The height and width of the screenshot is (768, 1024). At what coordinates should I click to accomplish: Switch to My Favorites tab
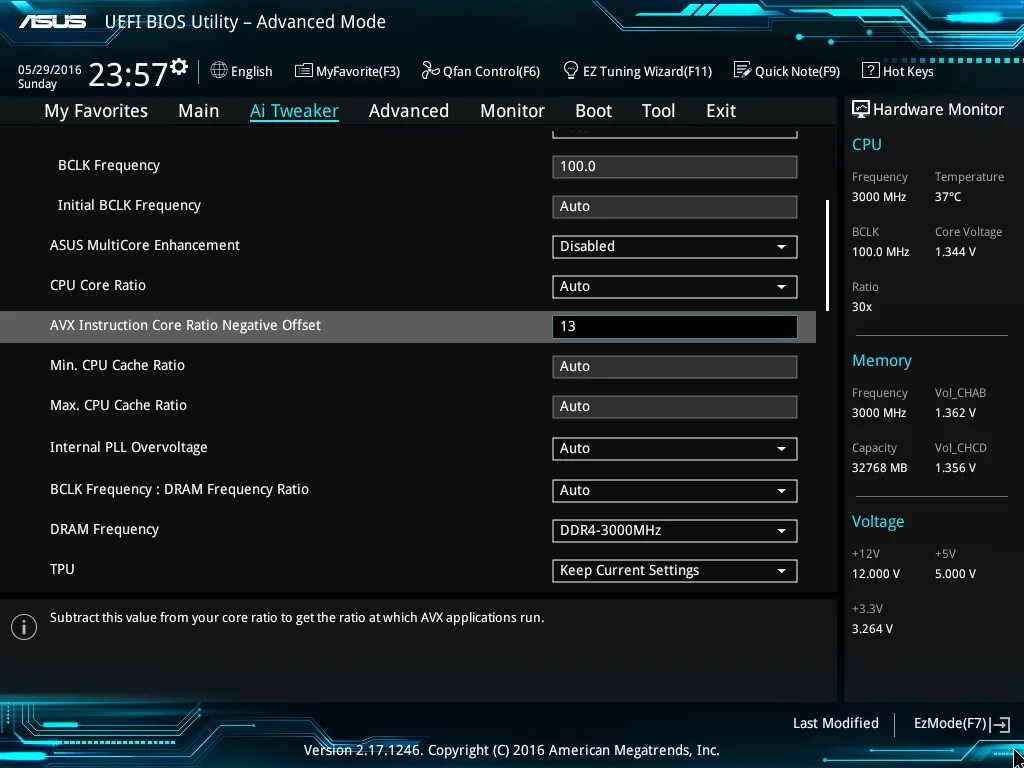(x=96, y=110)
